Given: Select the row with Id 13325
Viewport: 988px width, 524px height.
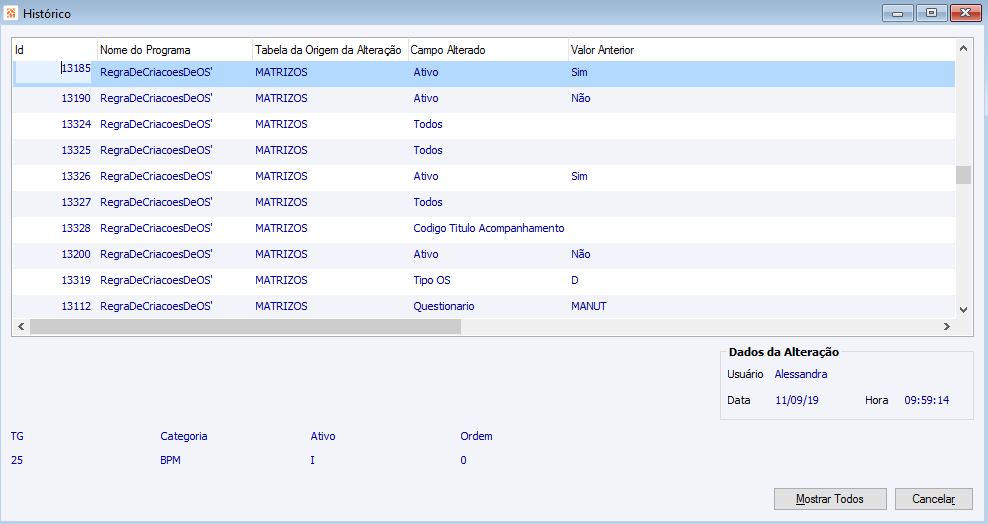Looking at the screenshot, I should 484,150.
